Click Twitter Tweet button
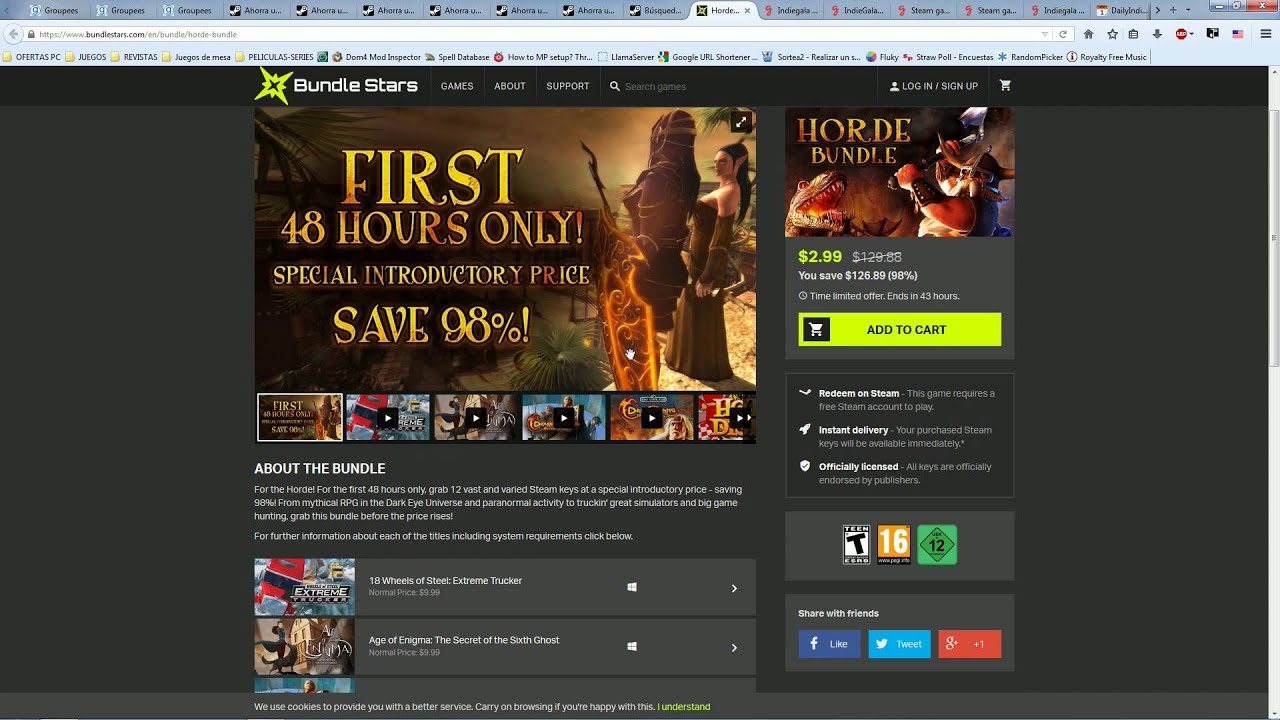1280x720 pixels. (899, 644)
